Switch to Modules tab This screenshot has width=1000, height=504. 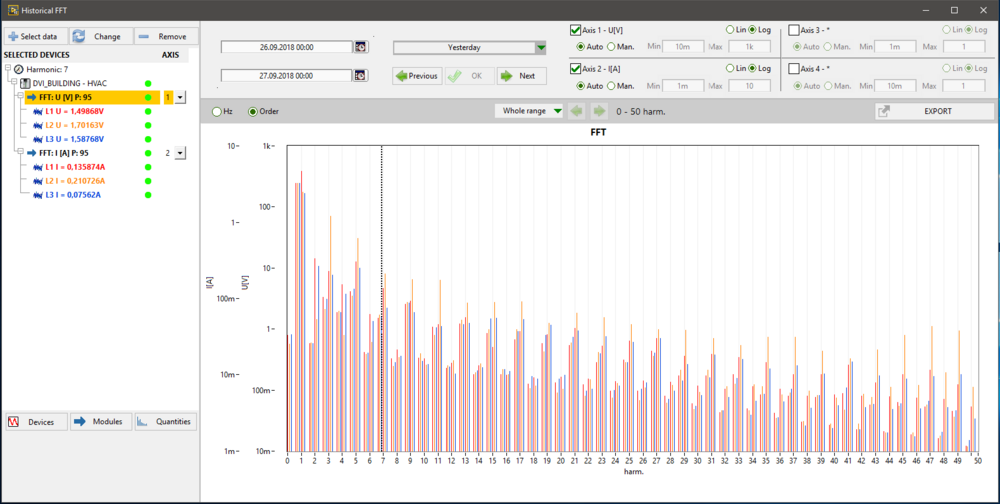click(101, 422)
